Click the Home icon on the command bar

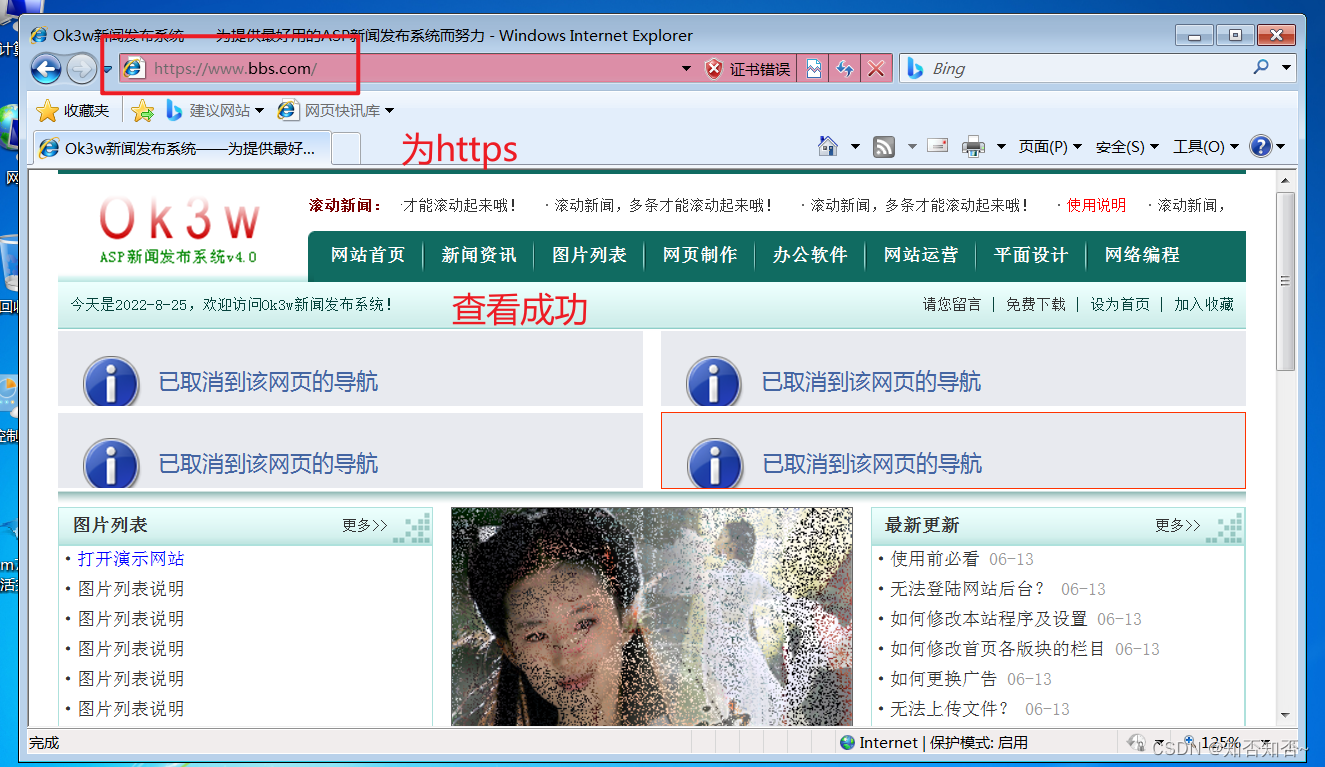pos(827,145)
